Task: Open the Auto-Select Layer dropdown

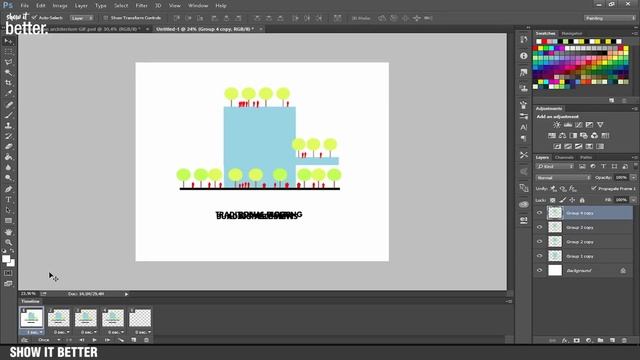Action: click(x=82, y=18)
